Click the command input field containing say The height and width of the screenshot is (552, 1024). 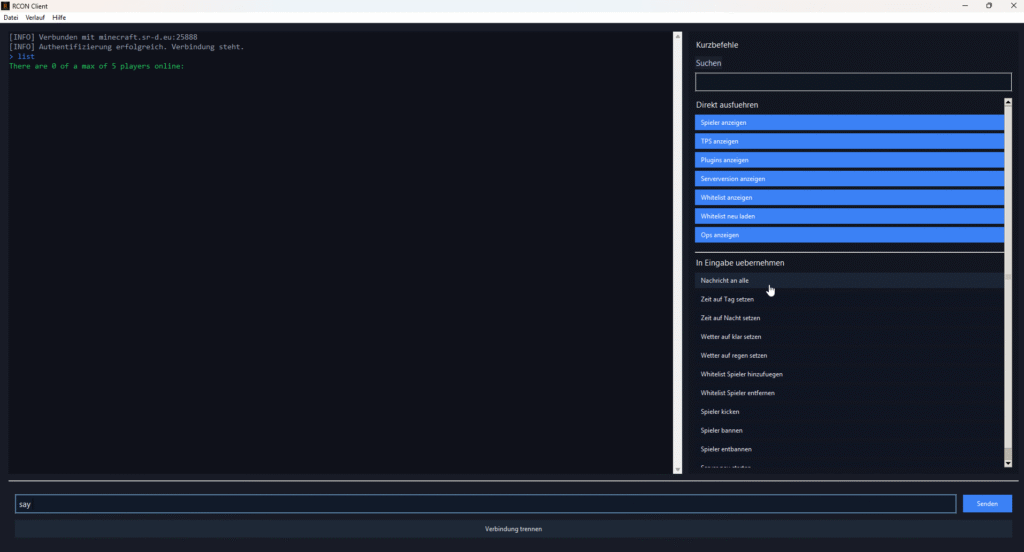coord(485,504)
